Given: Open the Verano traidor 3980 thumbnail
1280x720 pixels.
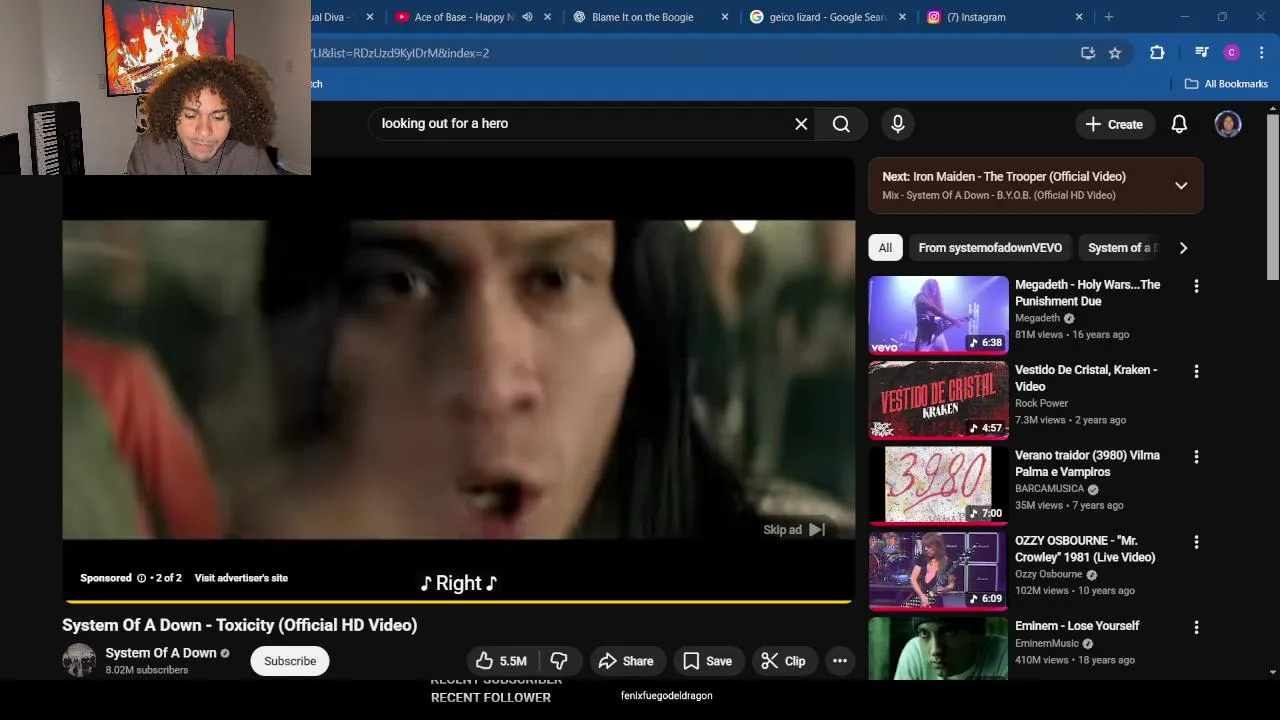Looking at the screenshot, I should tap(938, 485).
